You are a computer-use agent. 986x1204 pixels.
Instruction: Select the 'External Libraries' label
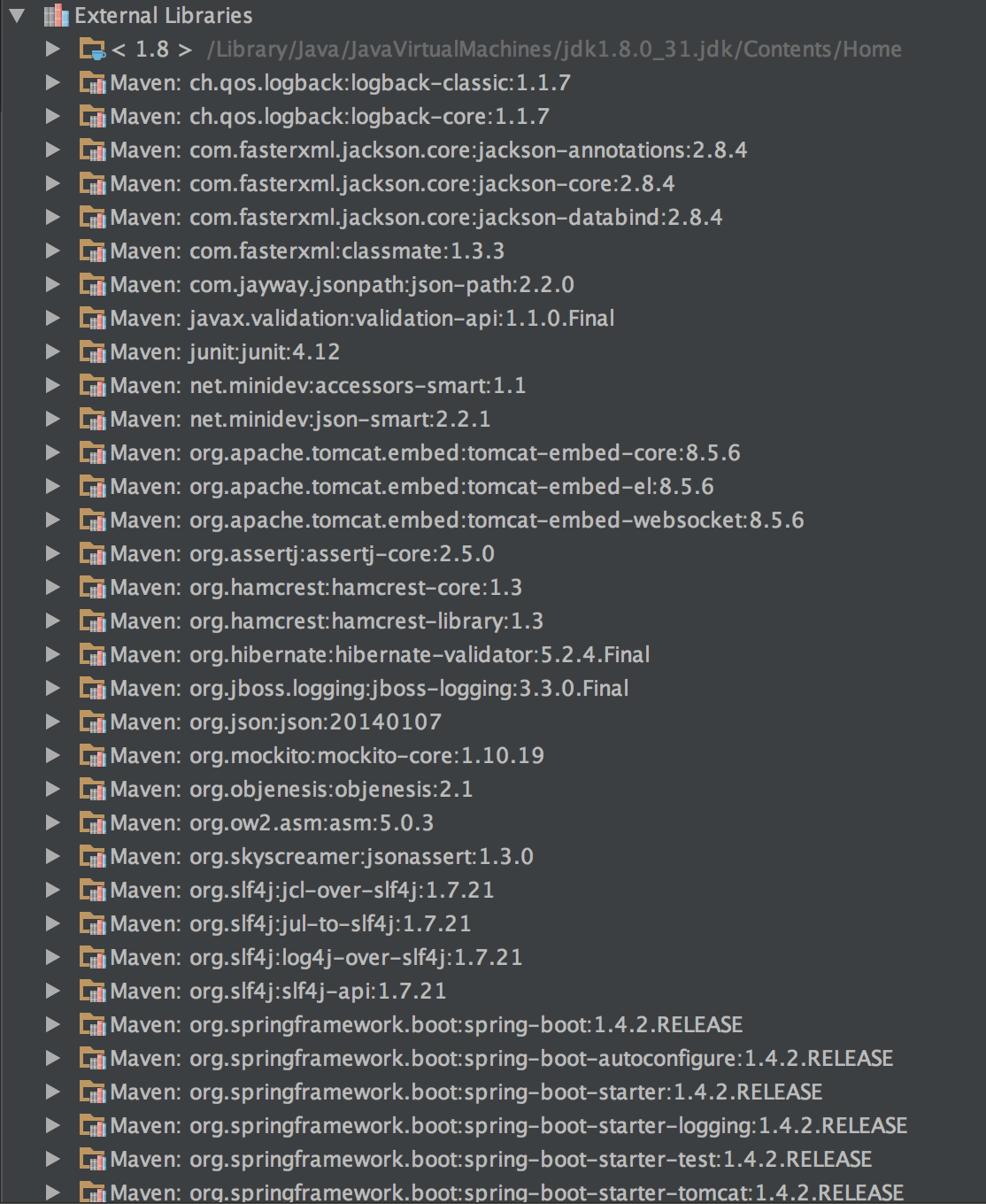[x=164, y=16]
